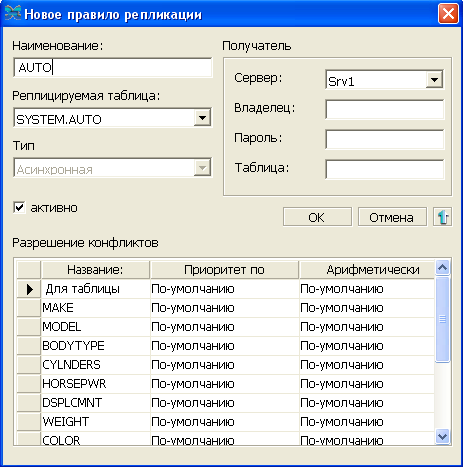This screenshot has height=467, width=463.
Task: Select the BODYTYPE row name cell
Action: coord(96,346)
